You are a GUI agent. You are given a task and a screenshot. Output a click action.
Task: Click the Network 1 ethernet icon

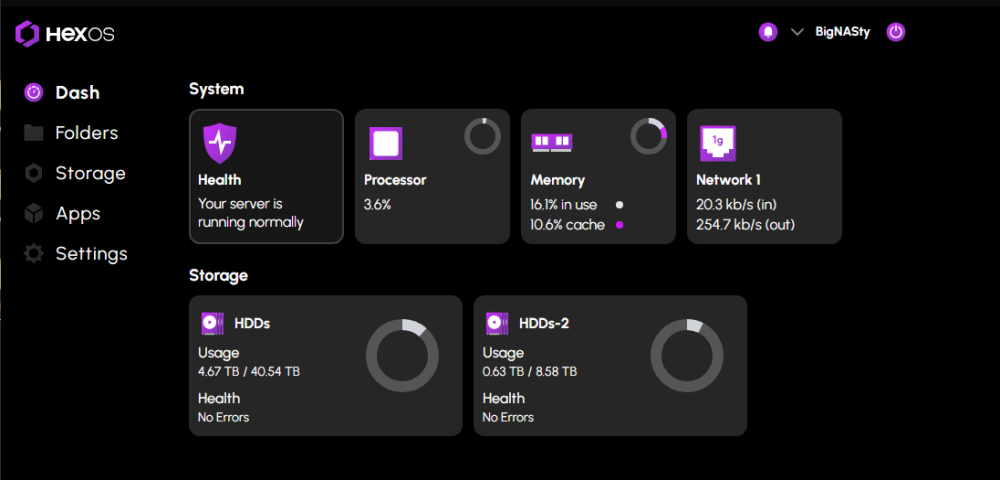(x=718, y=144)
